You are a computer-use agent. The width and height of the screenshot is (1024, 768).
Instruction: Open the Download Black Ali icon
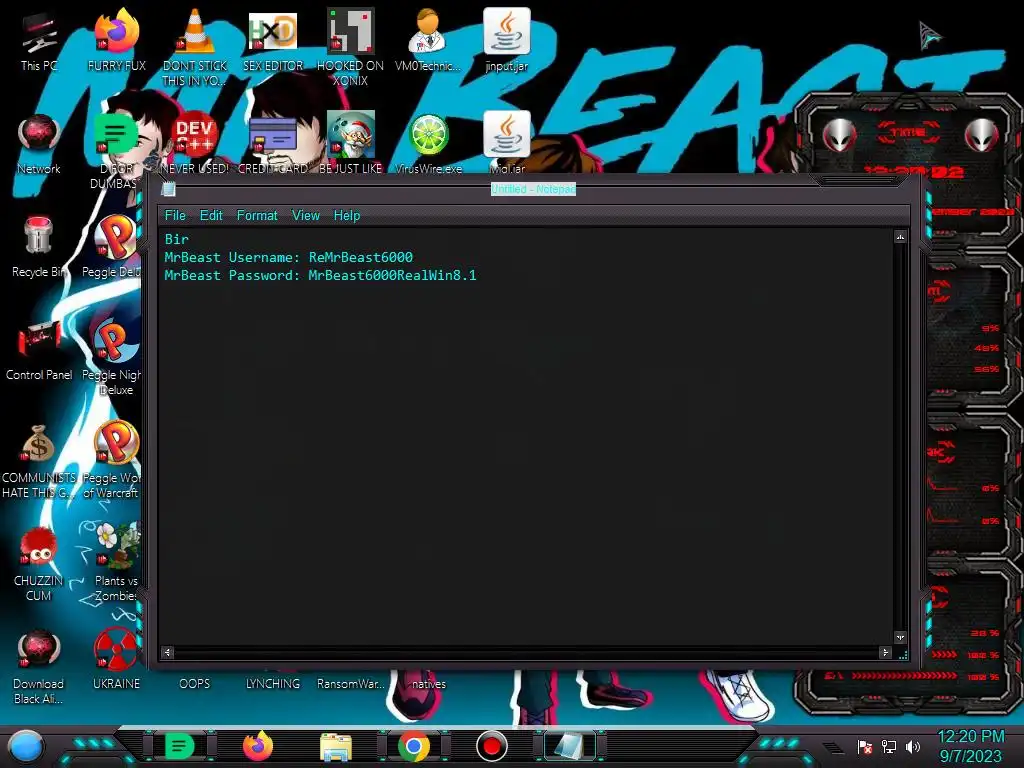click(39, 667)
